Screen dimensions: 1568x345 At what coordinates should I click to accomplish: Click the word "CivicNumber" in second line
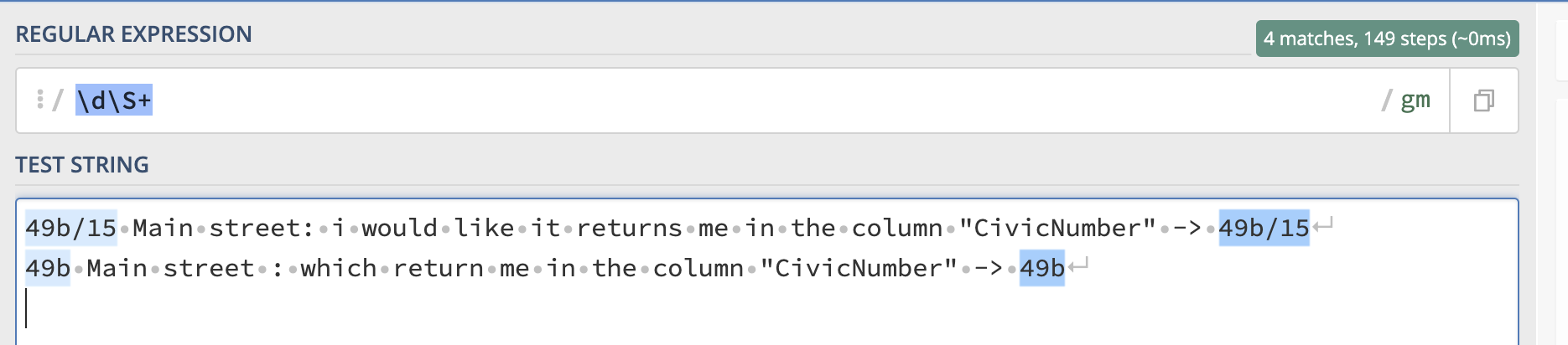(x=859, y=268)
